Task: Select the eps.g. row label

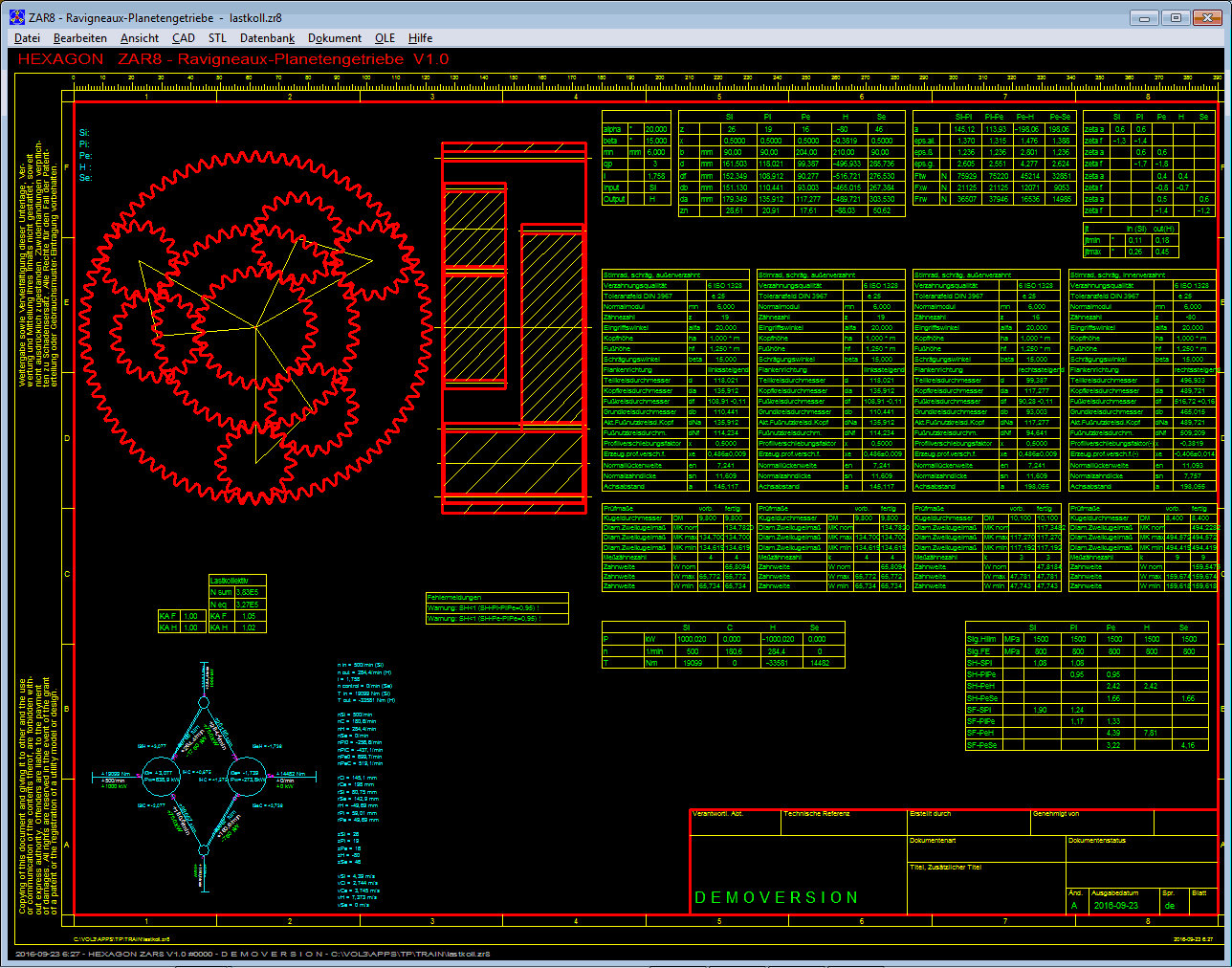Action: (x=924, y=164)
